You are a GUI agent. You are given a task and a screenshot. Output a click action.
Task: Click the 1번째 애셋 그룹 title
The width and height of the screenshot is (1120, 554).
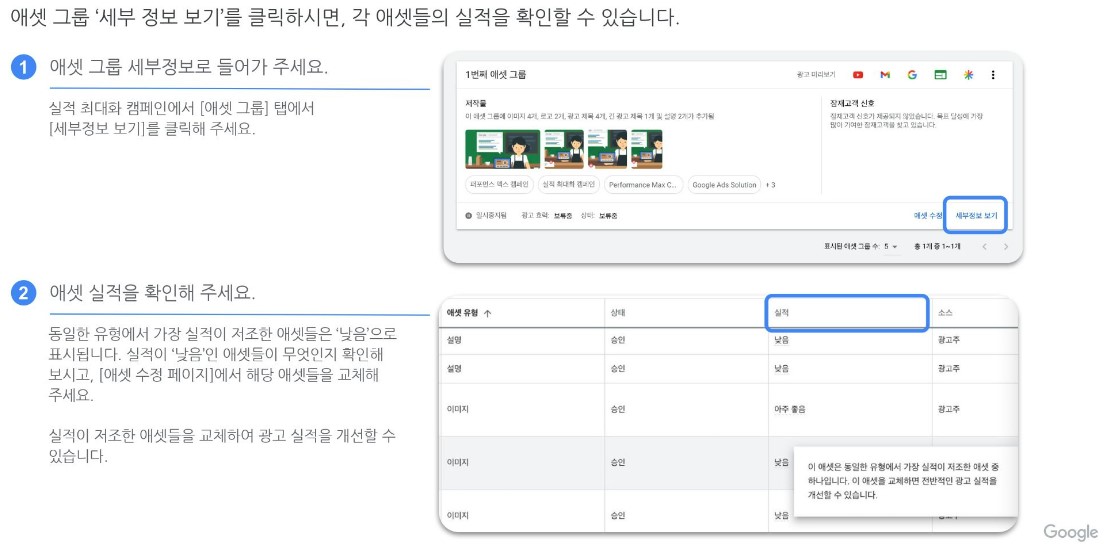(x=495, y=75)
